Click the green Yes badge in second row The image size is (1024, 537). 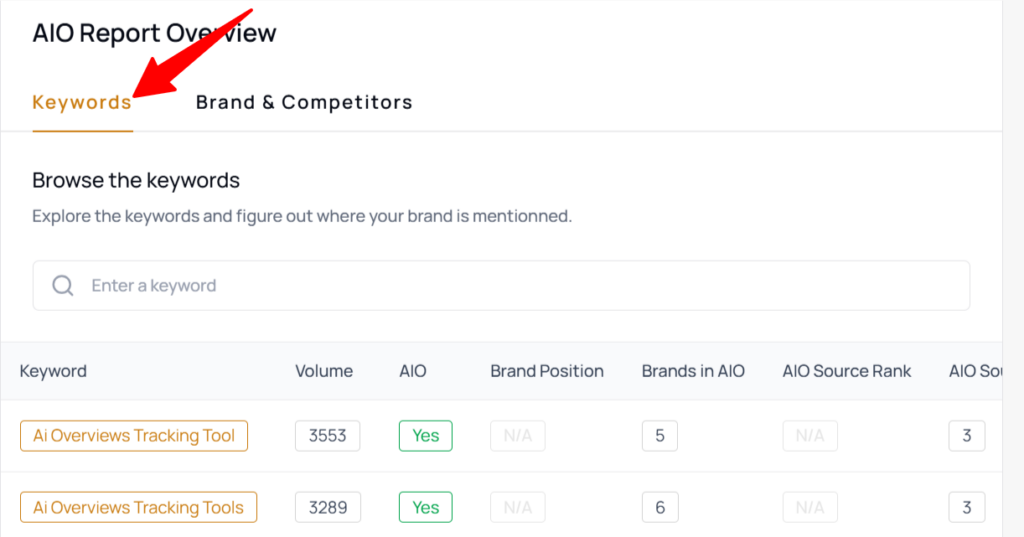tap(426, 507)
